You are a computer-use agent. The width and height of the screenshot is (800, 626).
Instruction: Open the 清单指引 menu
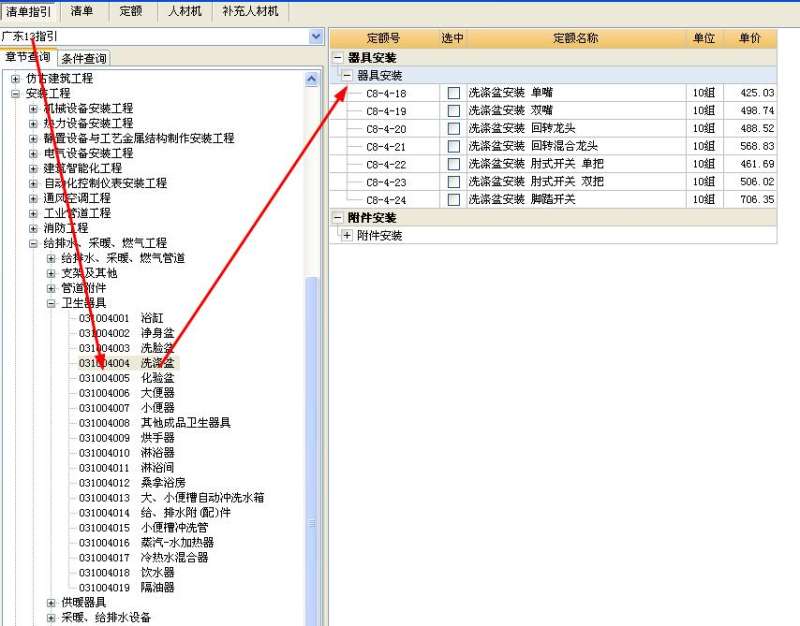(x=30, y=11)
